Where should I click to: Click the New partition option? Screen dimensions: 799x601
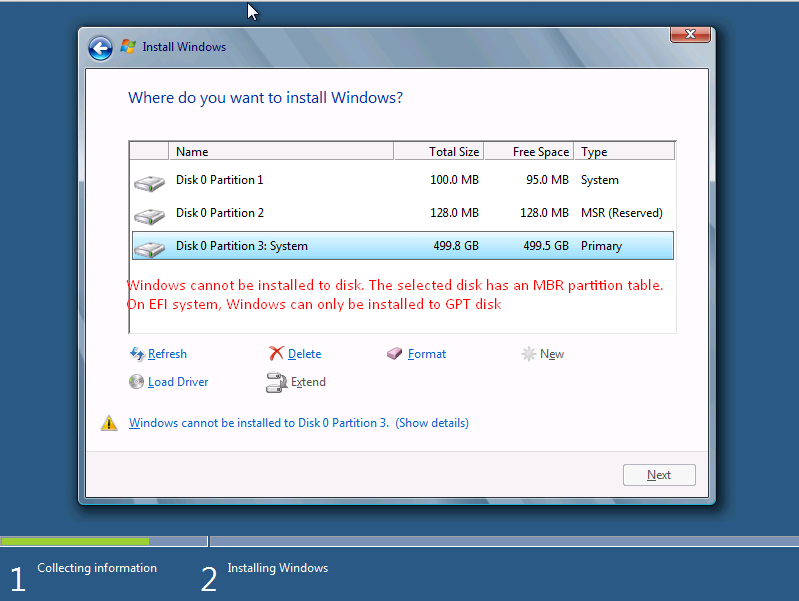(x=552, y=354)
